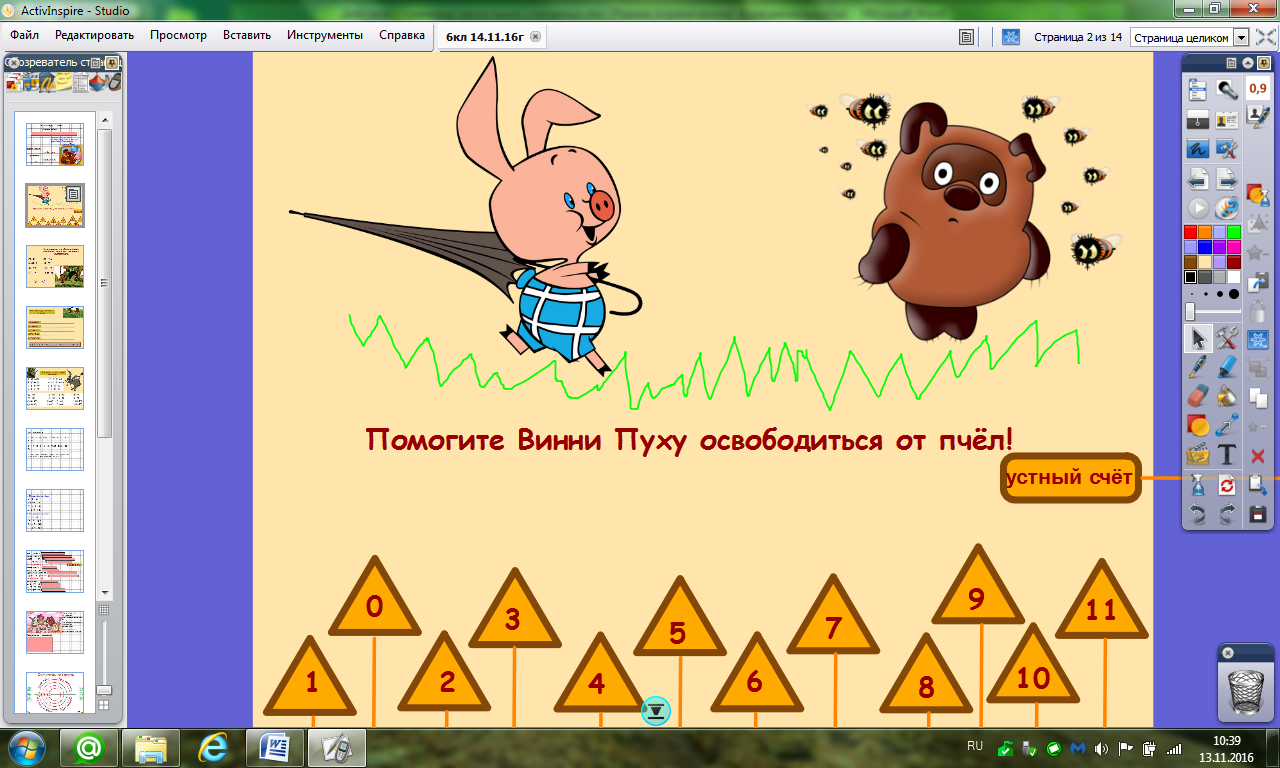Open the Вставить menu
The image size is (1280, 768).
point(247,35)
